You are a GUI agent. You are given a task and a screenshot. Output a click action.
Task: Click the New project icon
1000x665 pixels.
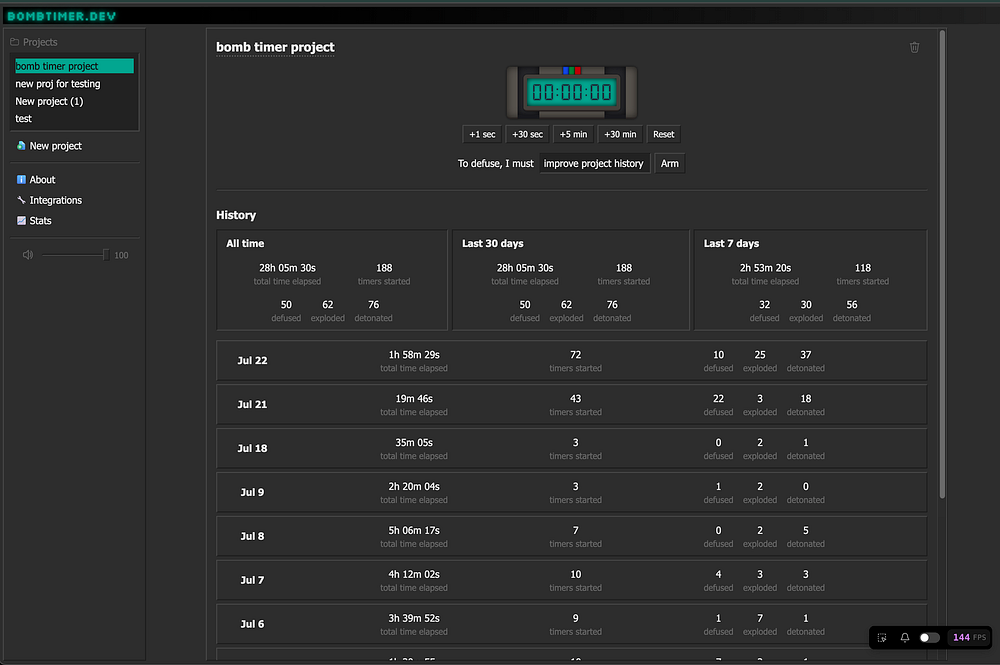(x=21, y=145)
